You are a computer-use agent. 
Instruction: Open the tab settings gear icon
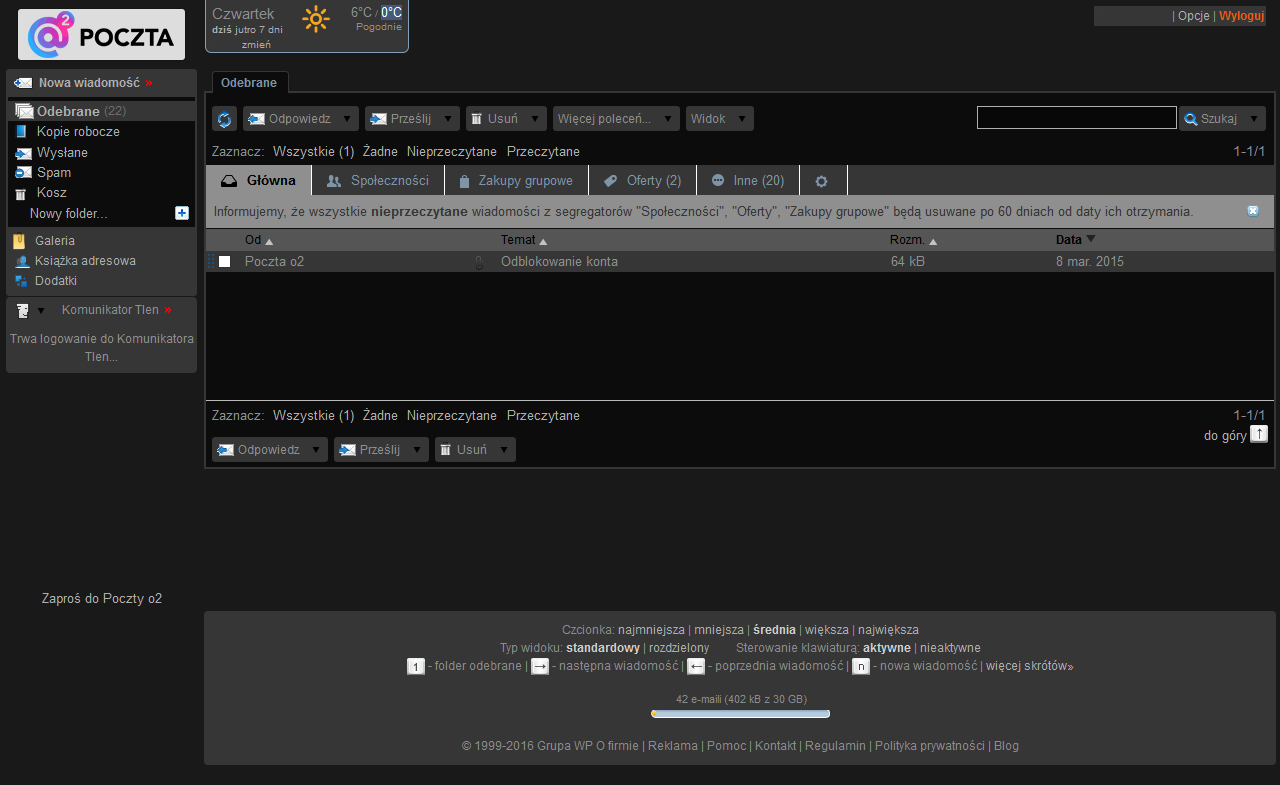[822, 181]
